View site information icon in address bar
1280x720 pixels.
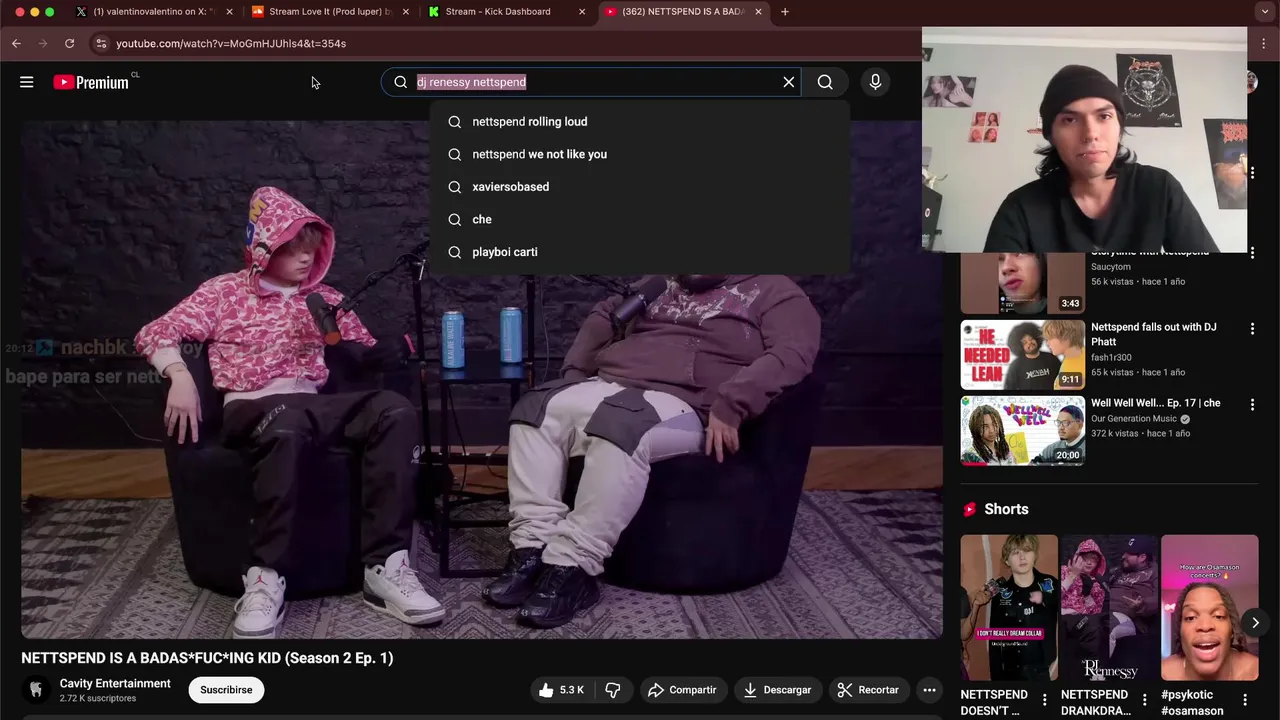coord(100,43)
